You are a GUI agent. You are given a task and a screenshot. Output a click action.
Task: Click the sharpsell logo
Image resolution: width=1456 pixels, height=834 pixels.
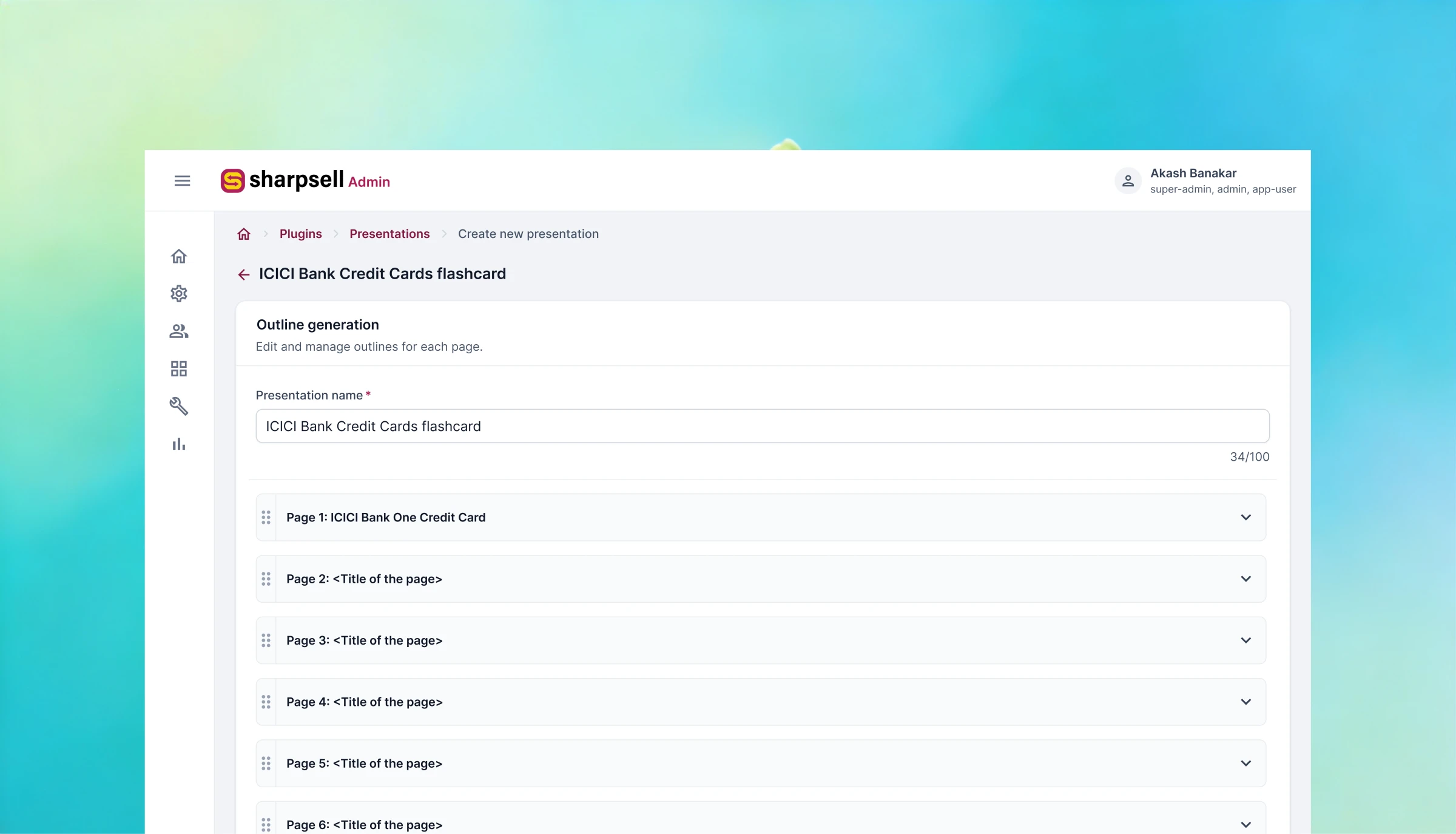tap(282, 180)
